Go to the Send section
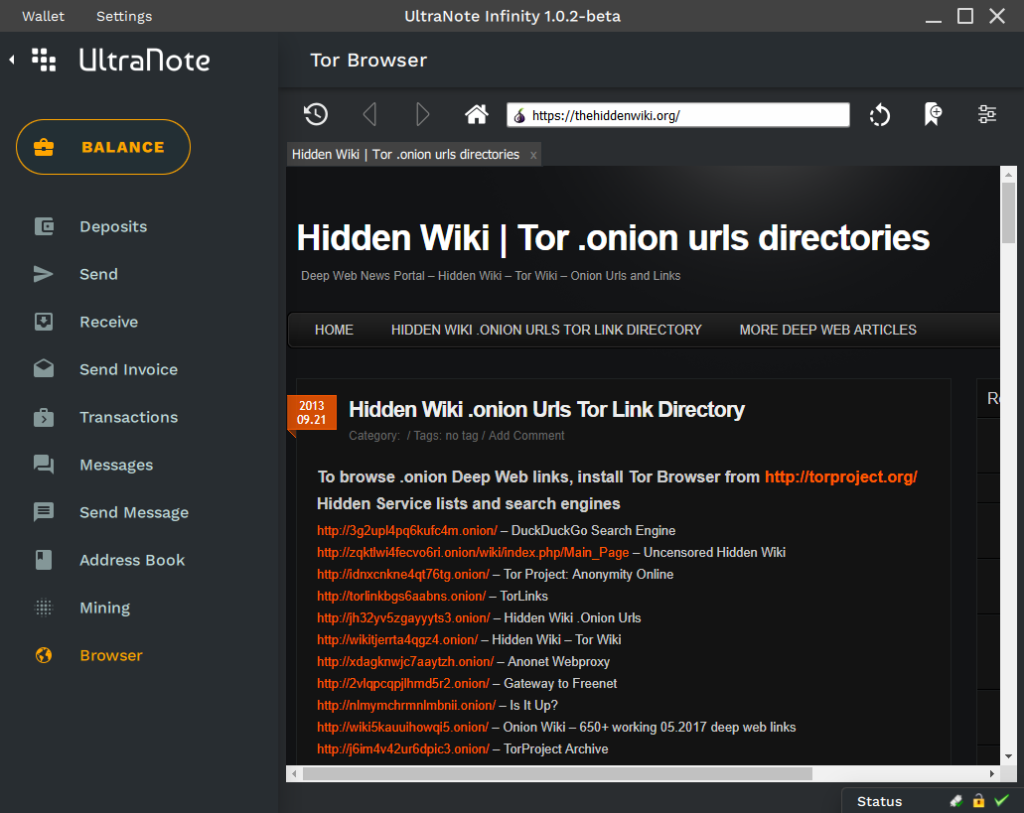The image size is (1024, 813). [99, 274]
